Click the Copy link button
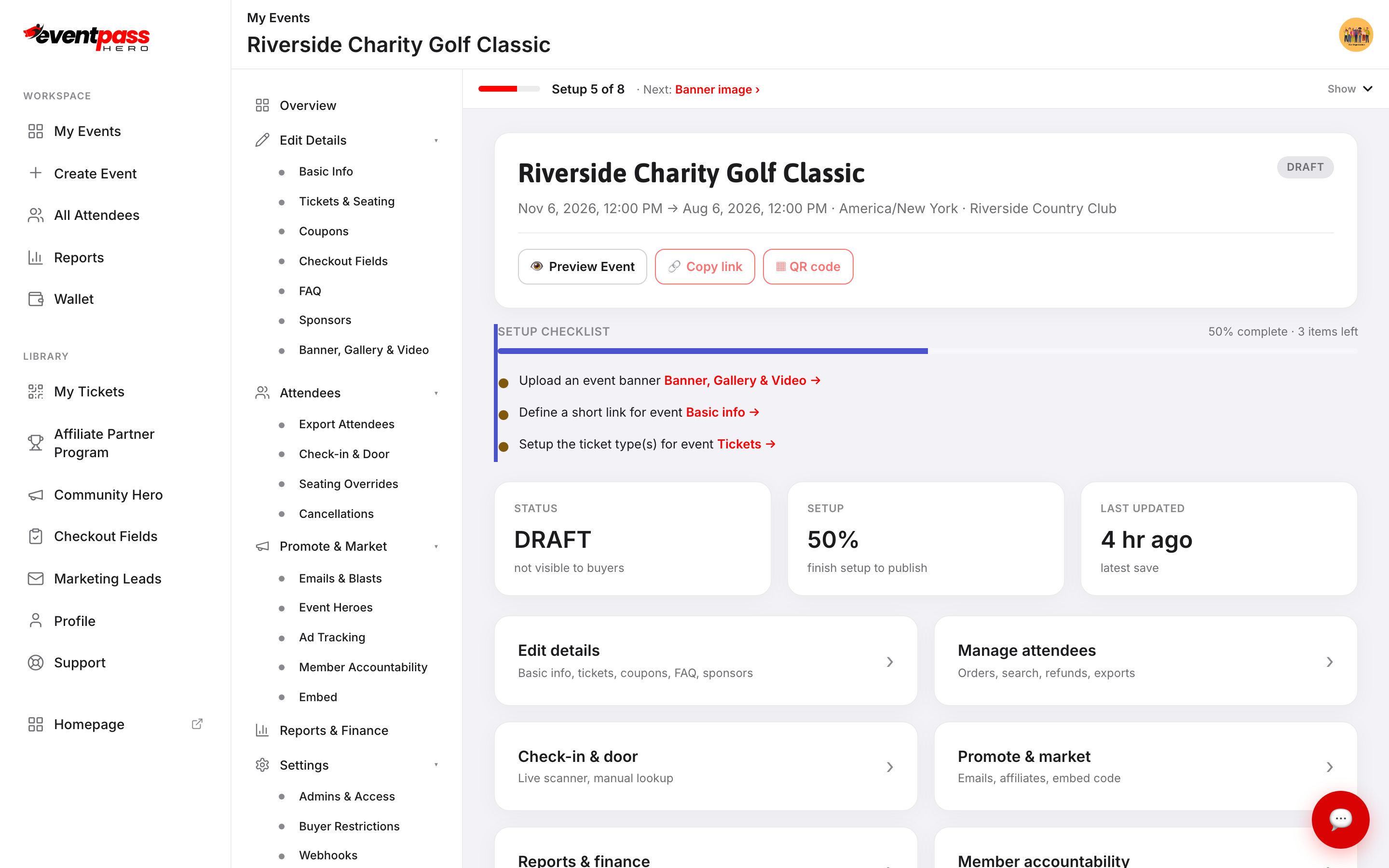This screenshot has height=868, width=1389. point(705,266)
